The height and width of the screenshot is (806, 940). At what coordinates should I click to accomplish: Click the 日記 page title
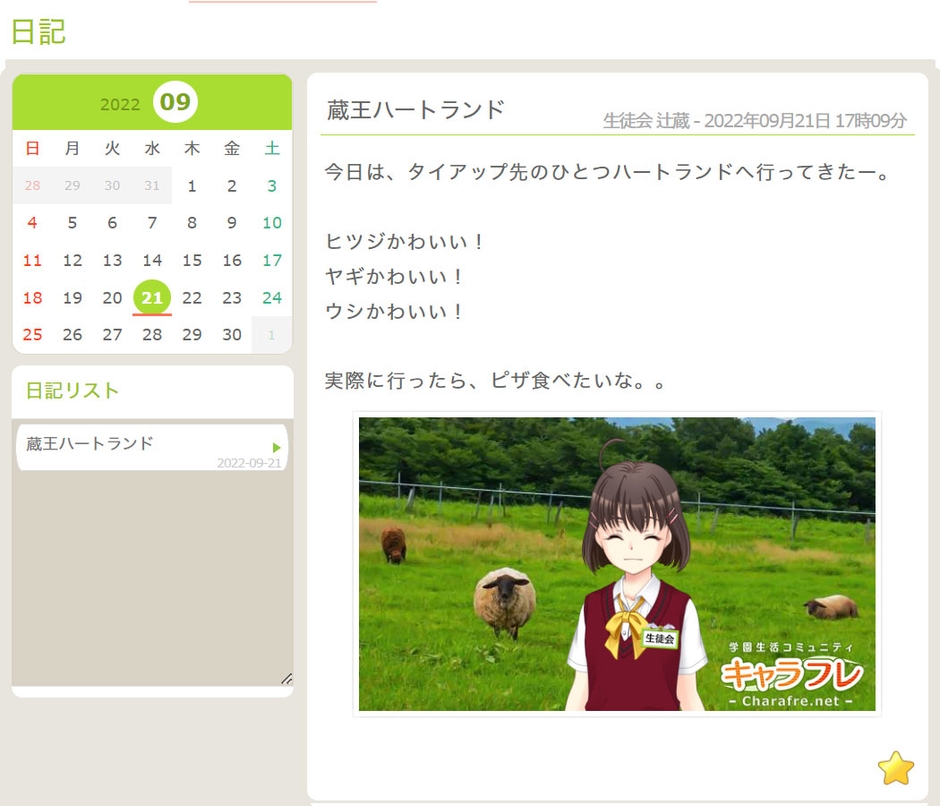tap(38, 32)
